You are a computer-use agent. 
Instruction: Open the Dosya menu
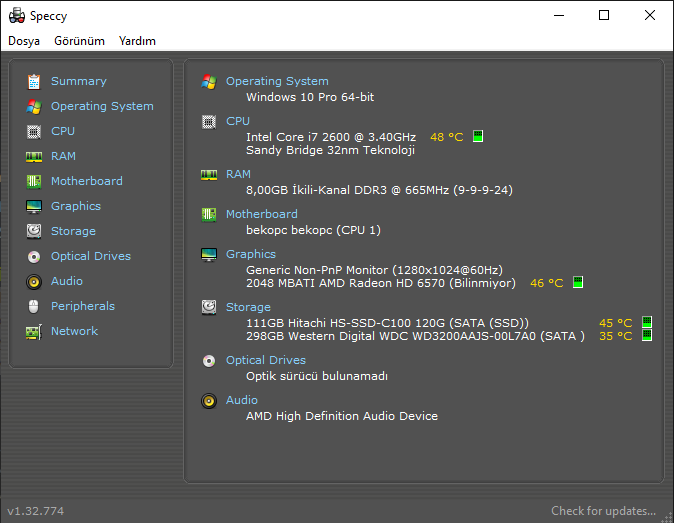point(24,41)
